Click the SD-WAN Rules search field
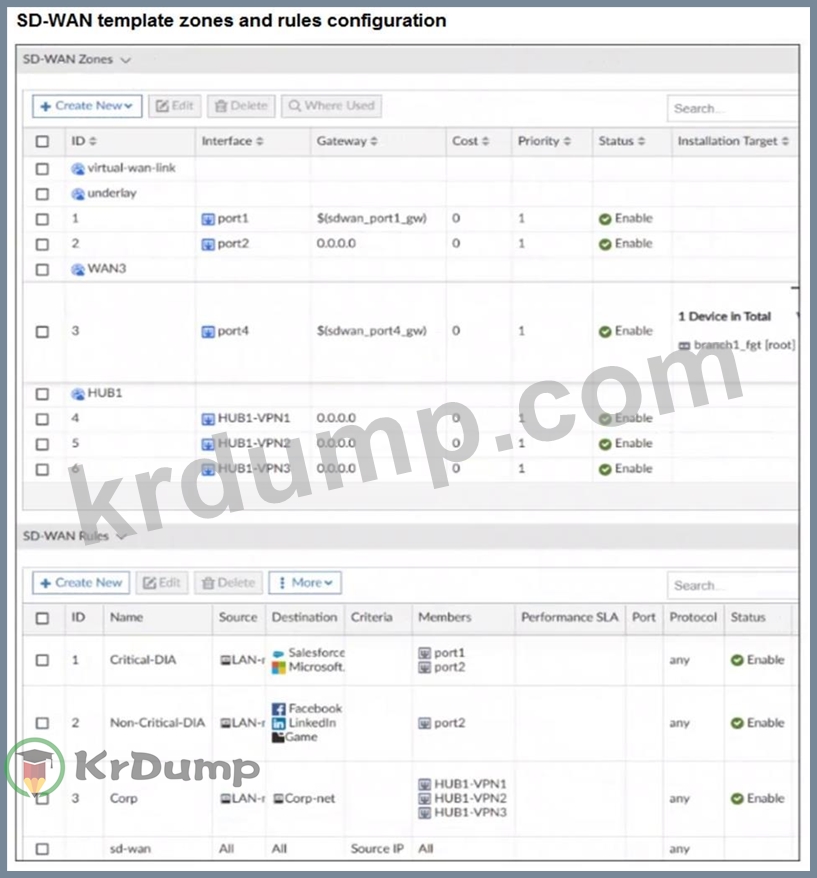 [732, 585]
